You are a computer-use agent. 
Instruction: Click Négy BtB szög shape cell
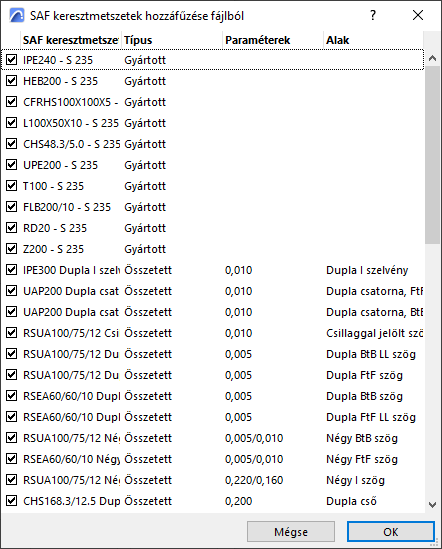(x=362, y=438)
